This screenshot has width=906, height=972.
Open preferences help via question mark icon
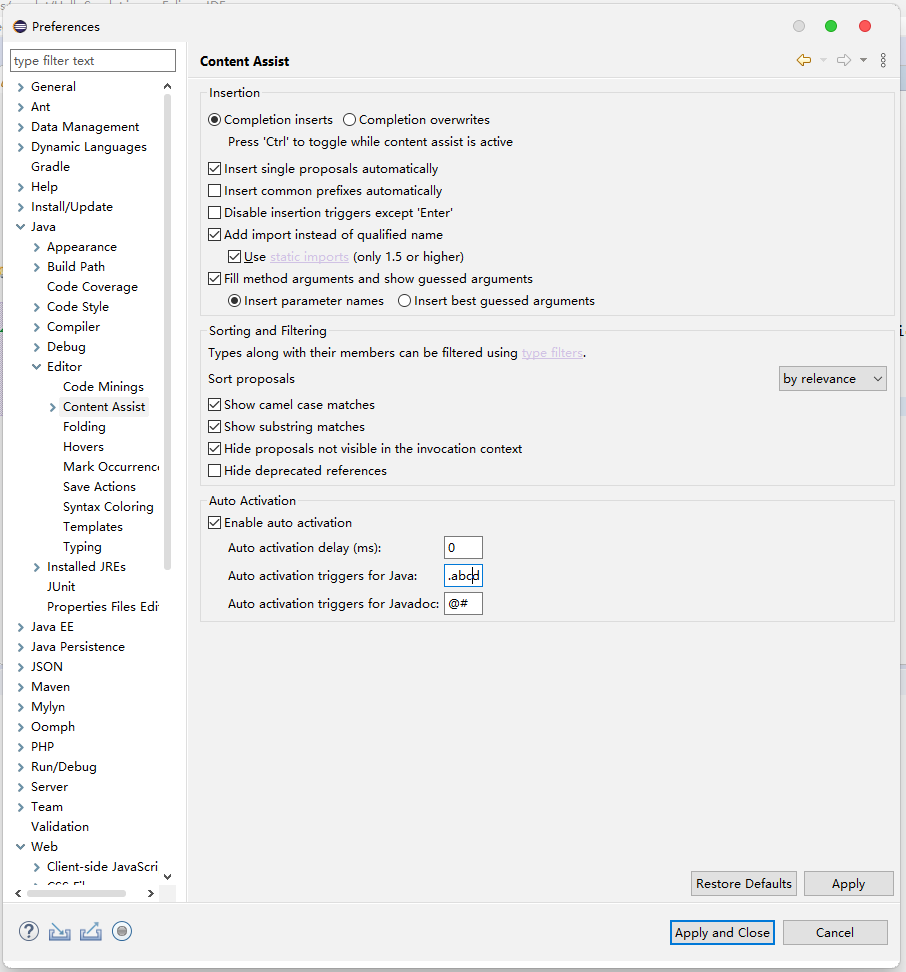click(x=28, y=931)
